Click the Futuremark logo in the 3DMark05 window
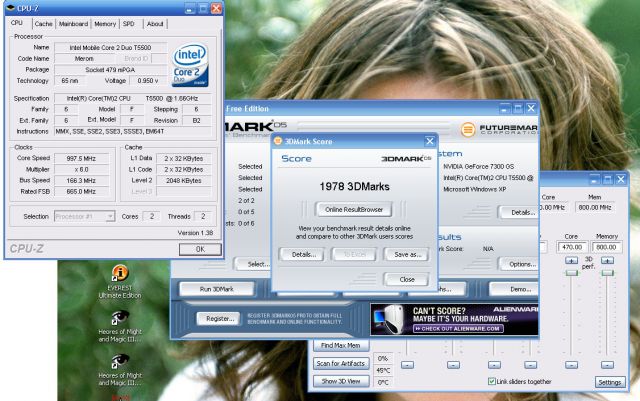 (x=498, y=130)
